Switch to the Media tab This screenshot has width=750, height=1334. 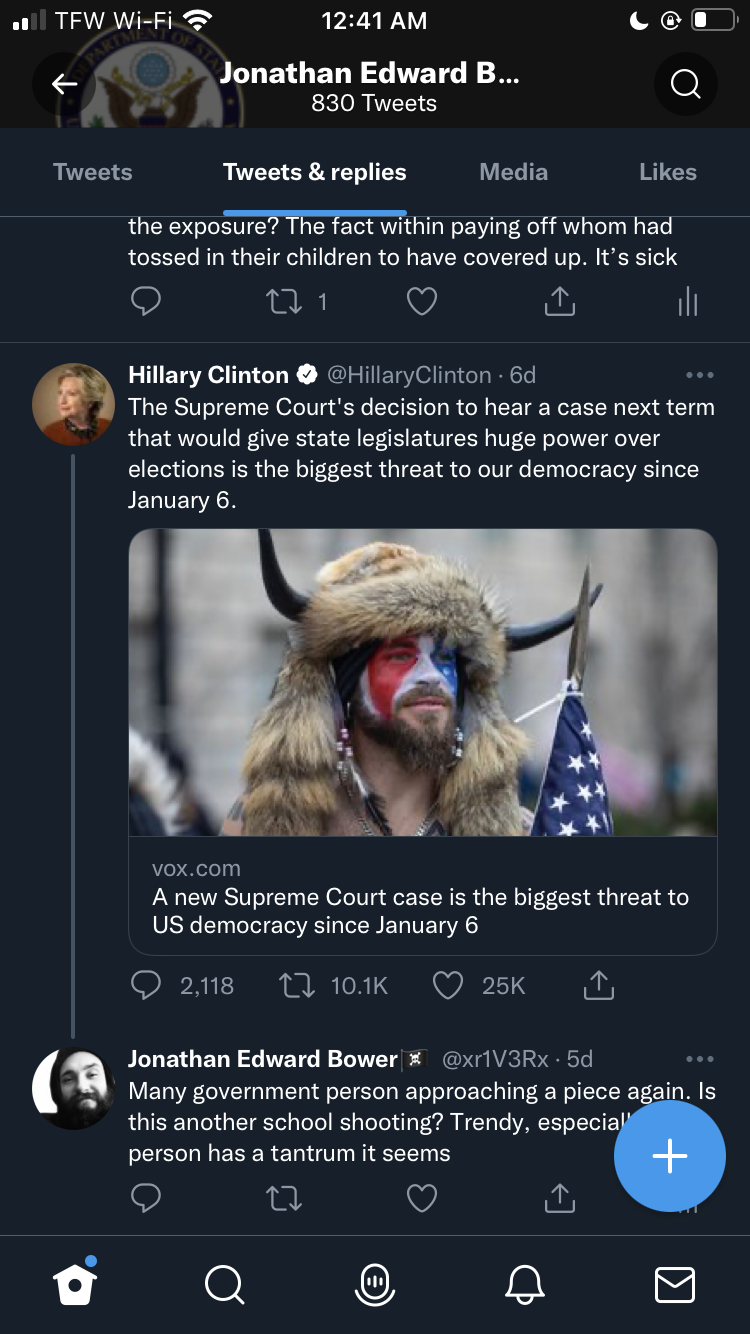513,172
